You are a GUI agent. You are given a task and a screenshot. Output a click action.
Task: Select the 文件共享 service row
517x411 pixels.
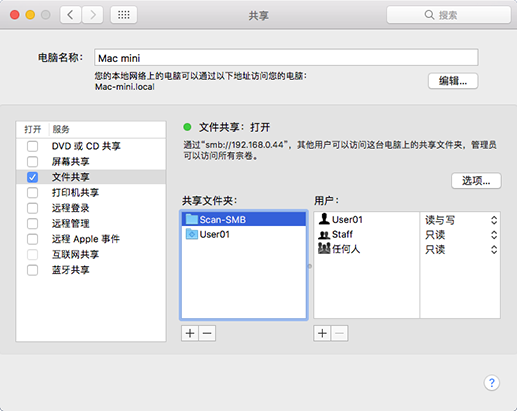pos(91,177)
